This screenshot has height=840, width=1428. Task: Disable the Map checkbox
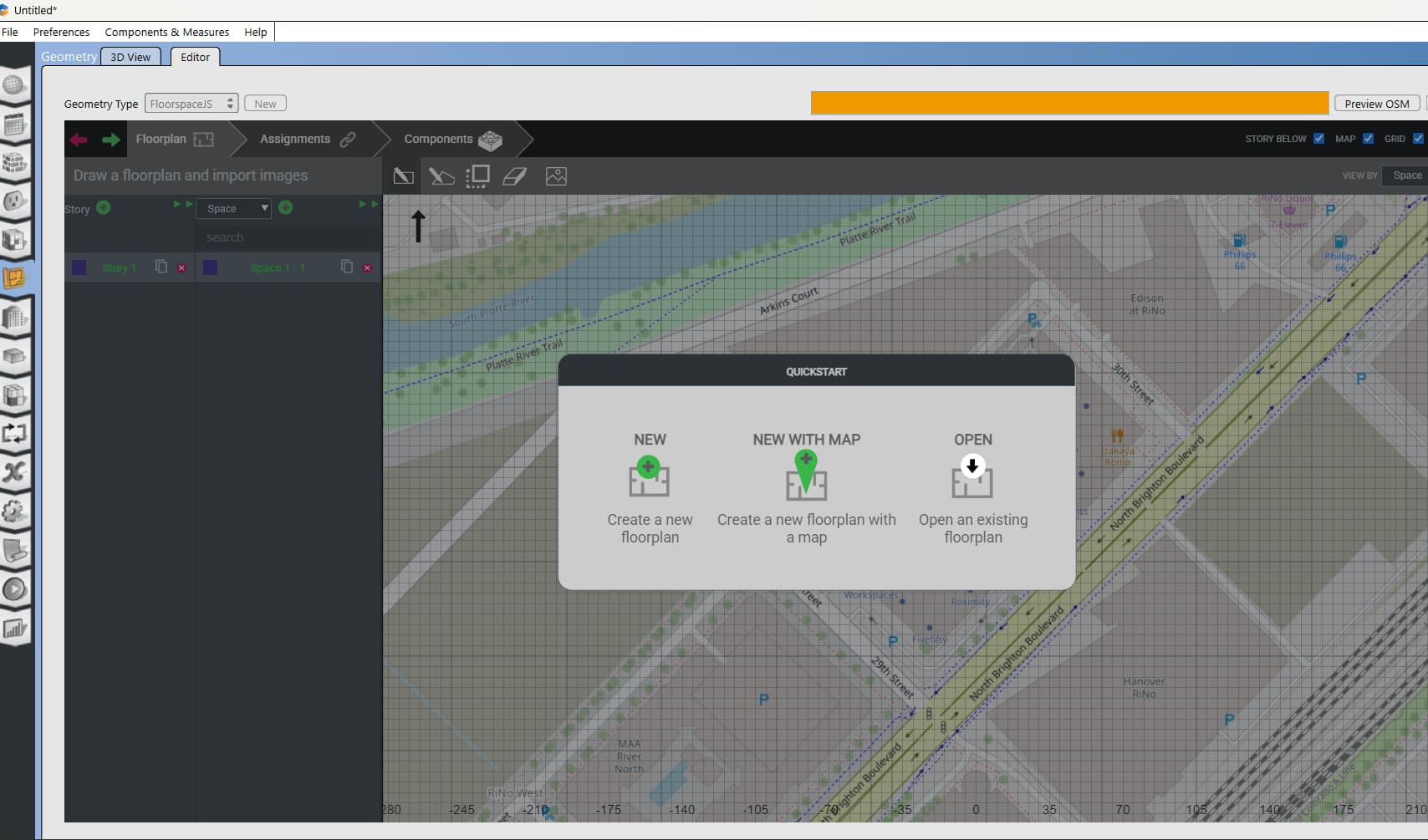pos(1368,139)
